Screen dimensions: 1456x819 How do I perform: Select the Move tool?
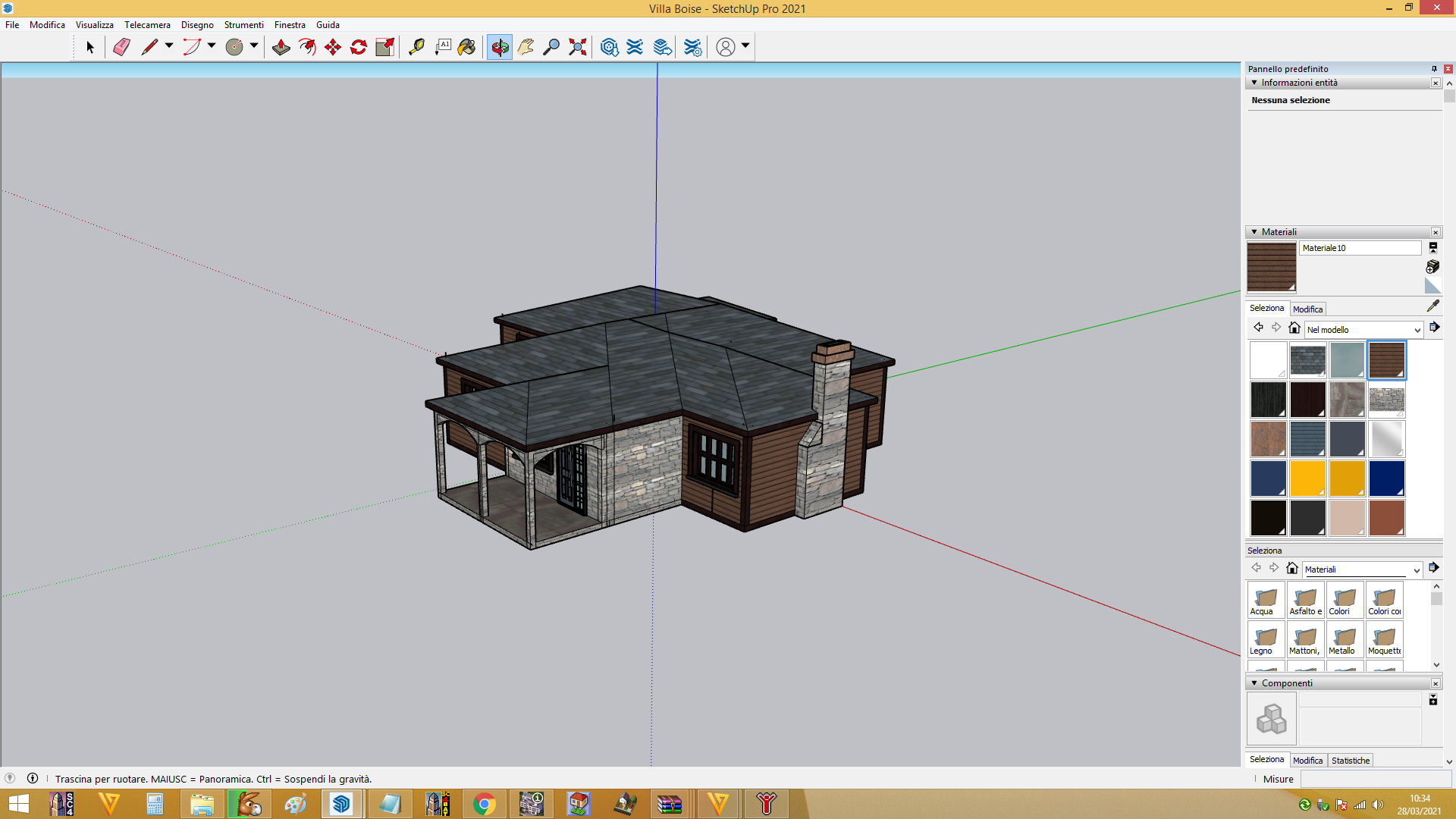click(333, 47)
